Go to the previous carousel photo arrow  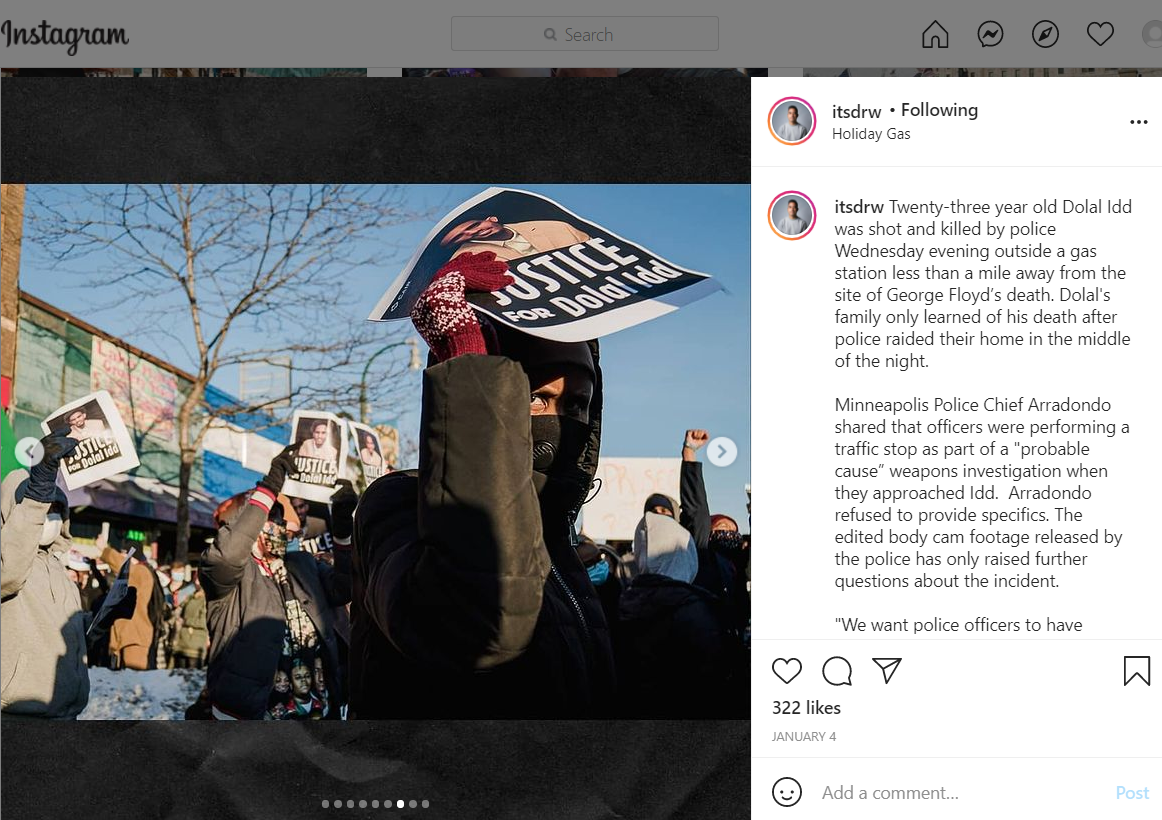29,451
